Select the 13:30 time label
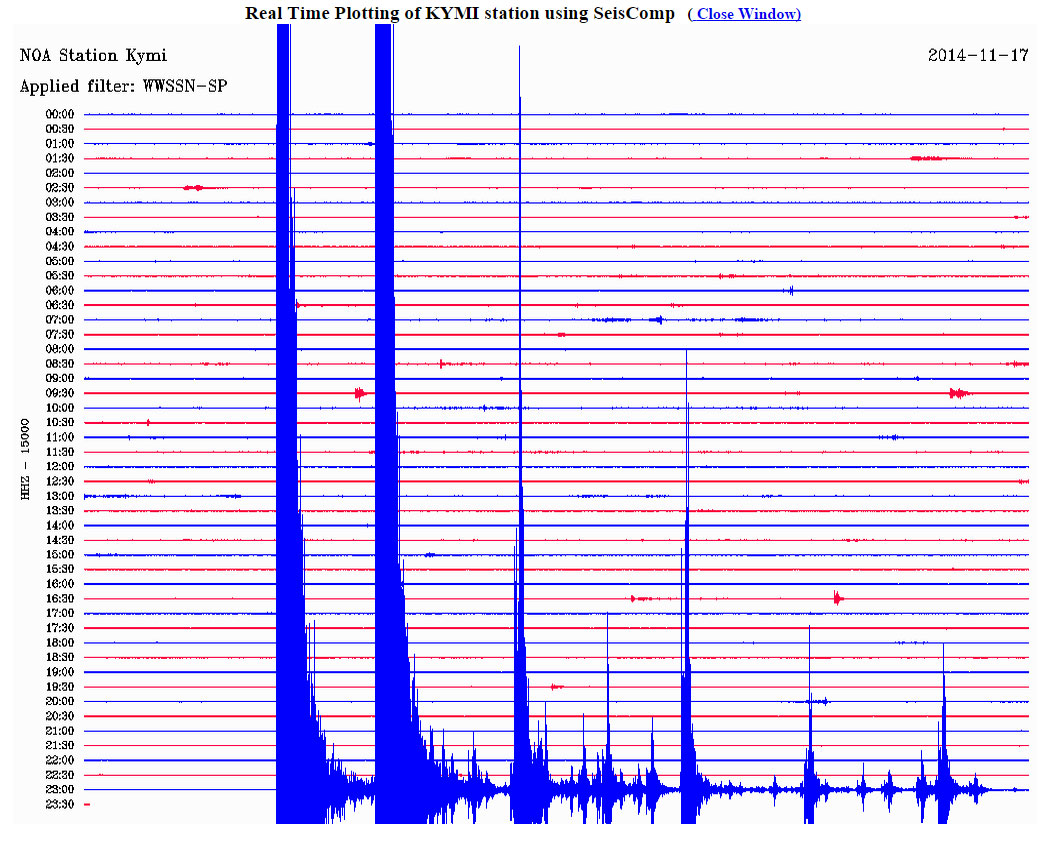Viewport: 1058px width, 847px height. point(60,510)
